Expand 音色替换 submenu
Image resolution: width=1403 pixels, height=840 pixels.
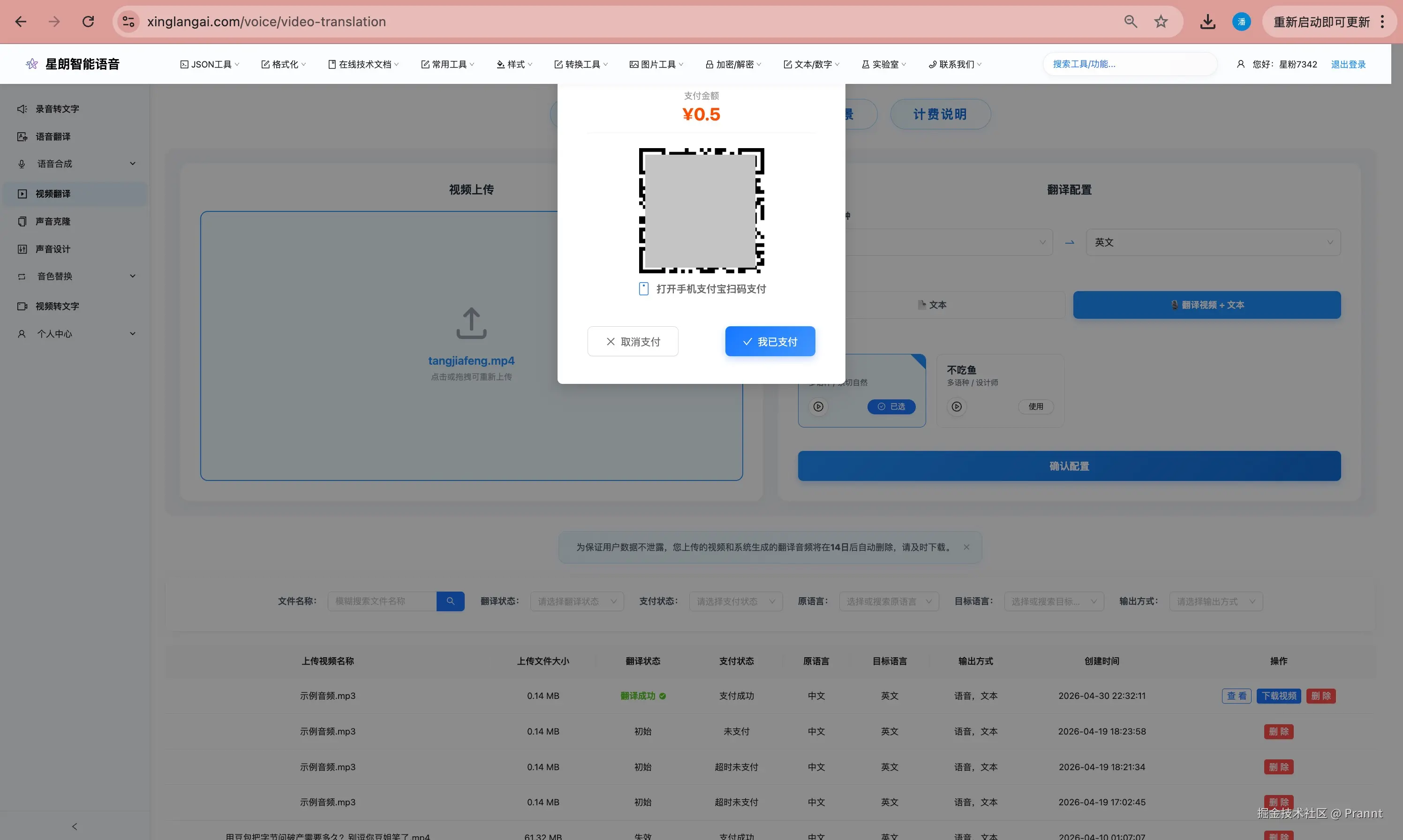(x=75, y=276)
